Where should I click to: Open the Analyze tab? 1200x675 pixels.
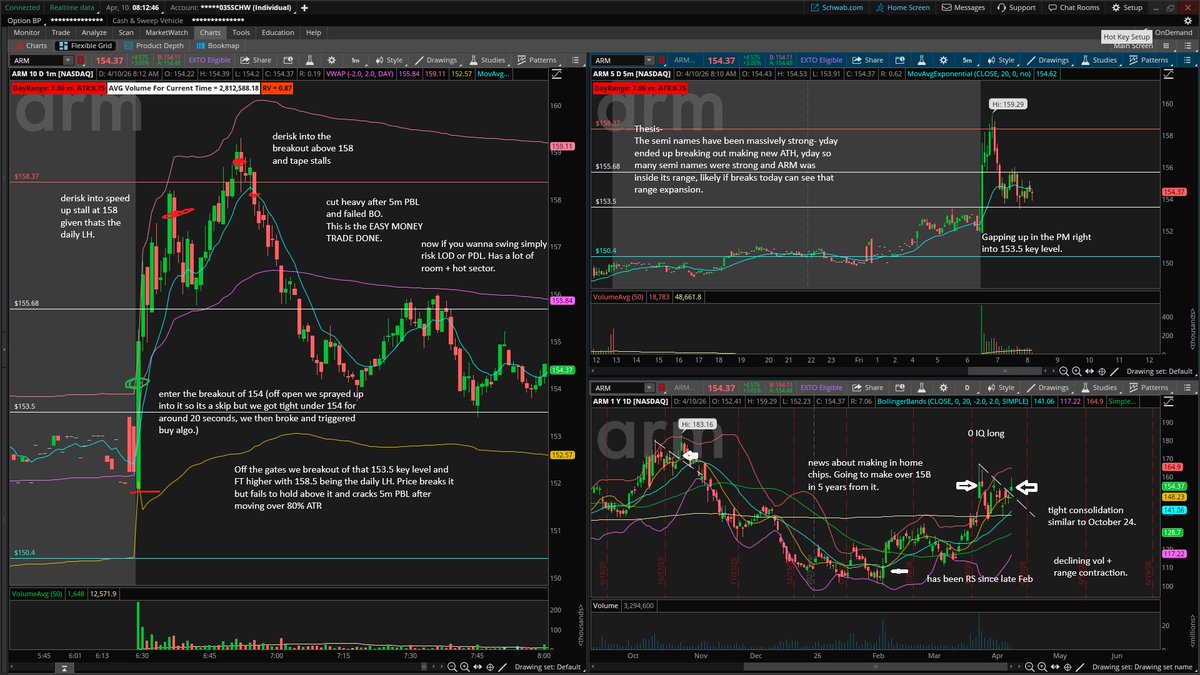tap(94, 33)
